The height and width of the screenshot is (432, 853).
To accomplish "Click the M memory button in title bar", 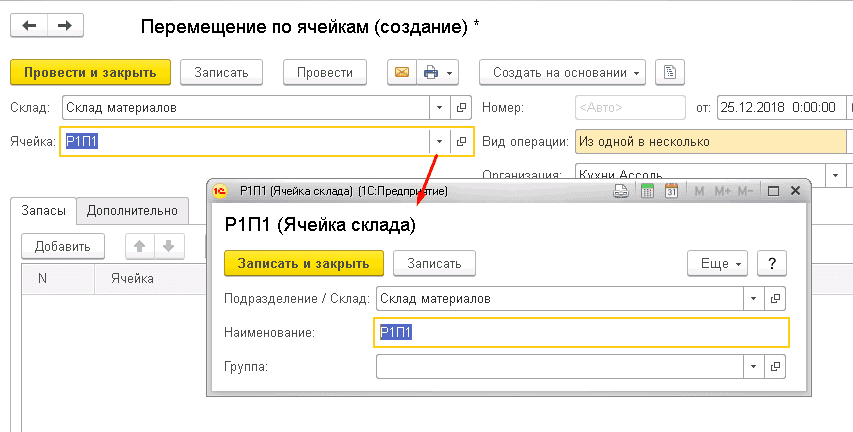I will [x=700, y=191].
